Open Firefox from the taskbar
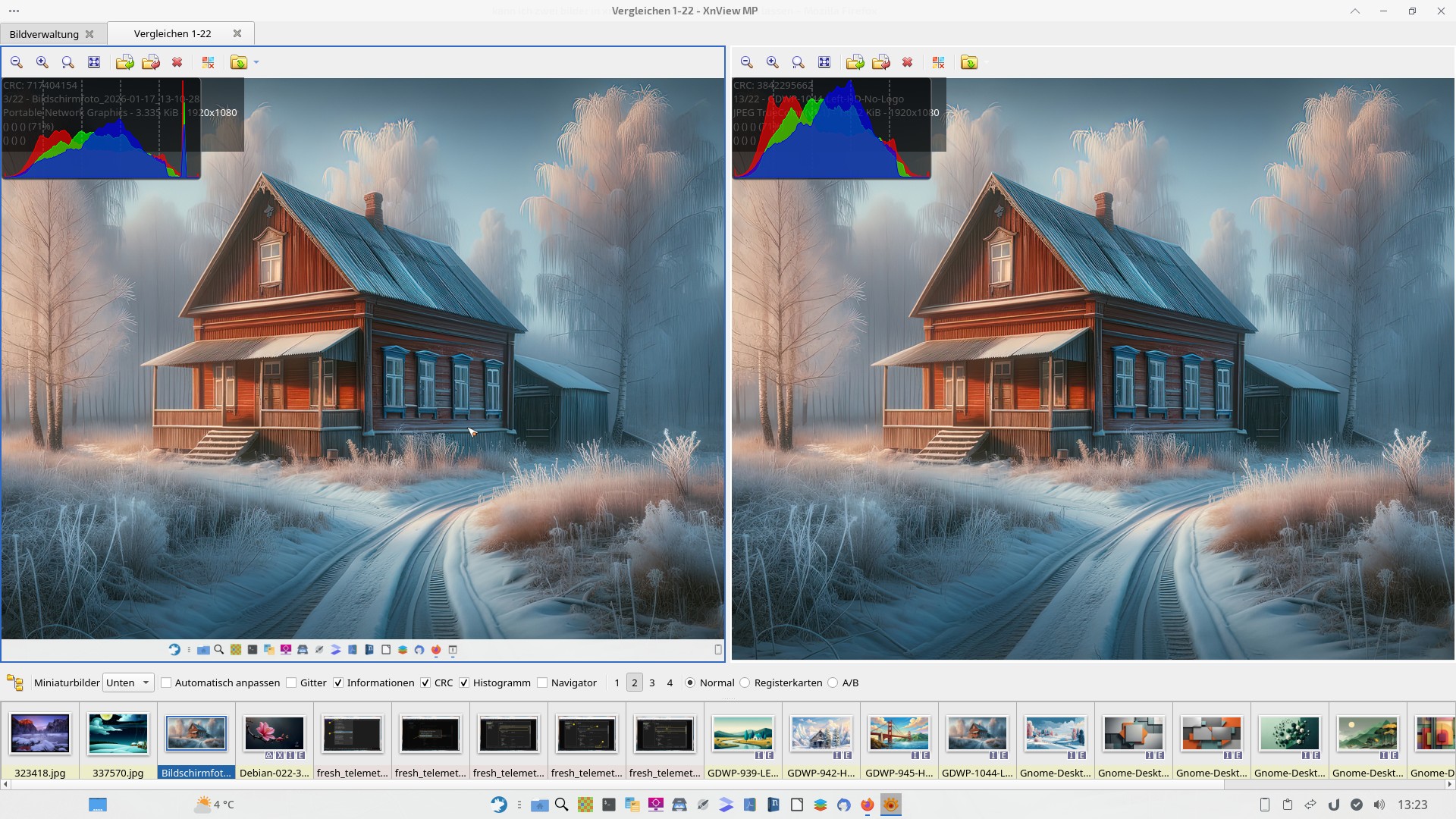This screenshot has height=819, width=1456. point(868,805)
